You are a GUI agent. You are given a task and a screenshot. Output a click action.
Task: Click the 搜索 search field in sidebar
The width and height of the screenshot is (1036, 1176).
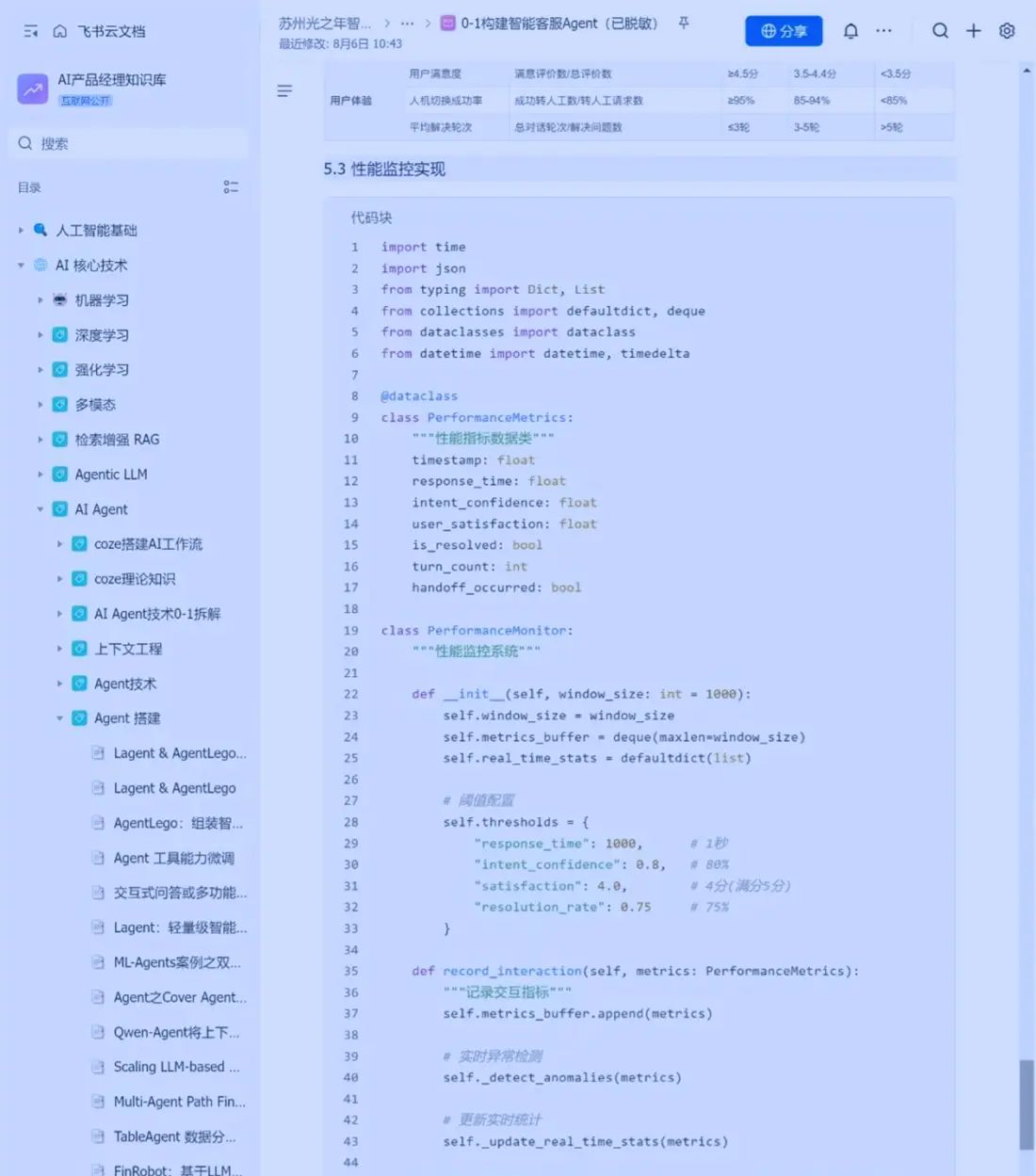point(132,143)
